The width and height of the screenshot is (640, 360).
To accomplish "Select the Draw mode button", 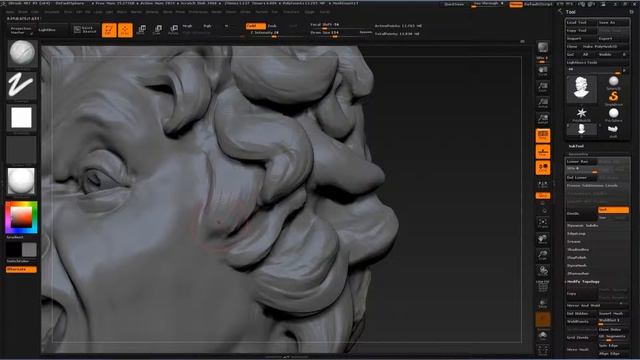I will (125, 30).
